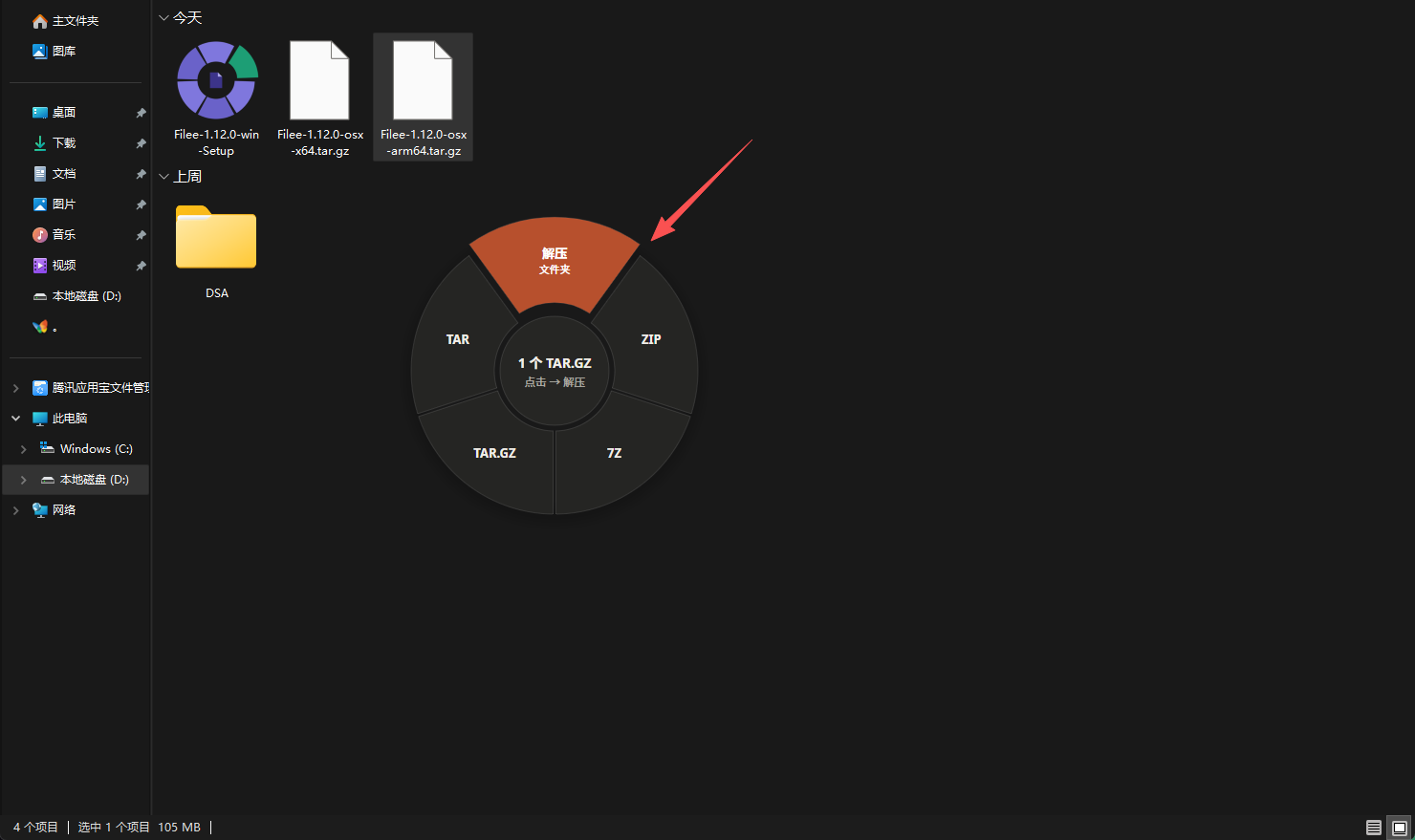The height and width of the screenshot is (840, 1415).
Task: Collapse the 此电脑 (This PC) tree node
Action: point(15,419)
